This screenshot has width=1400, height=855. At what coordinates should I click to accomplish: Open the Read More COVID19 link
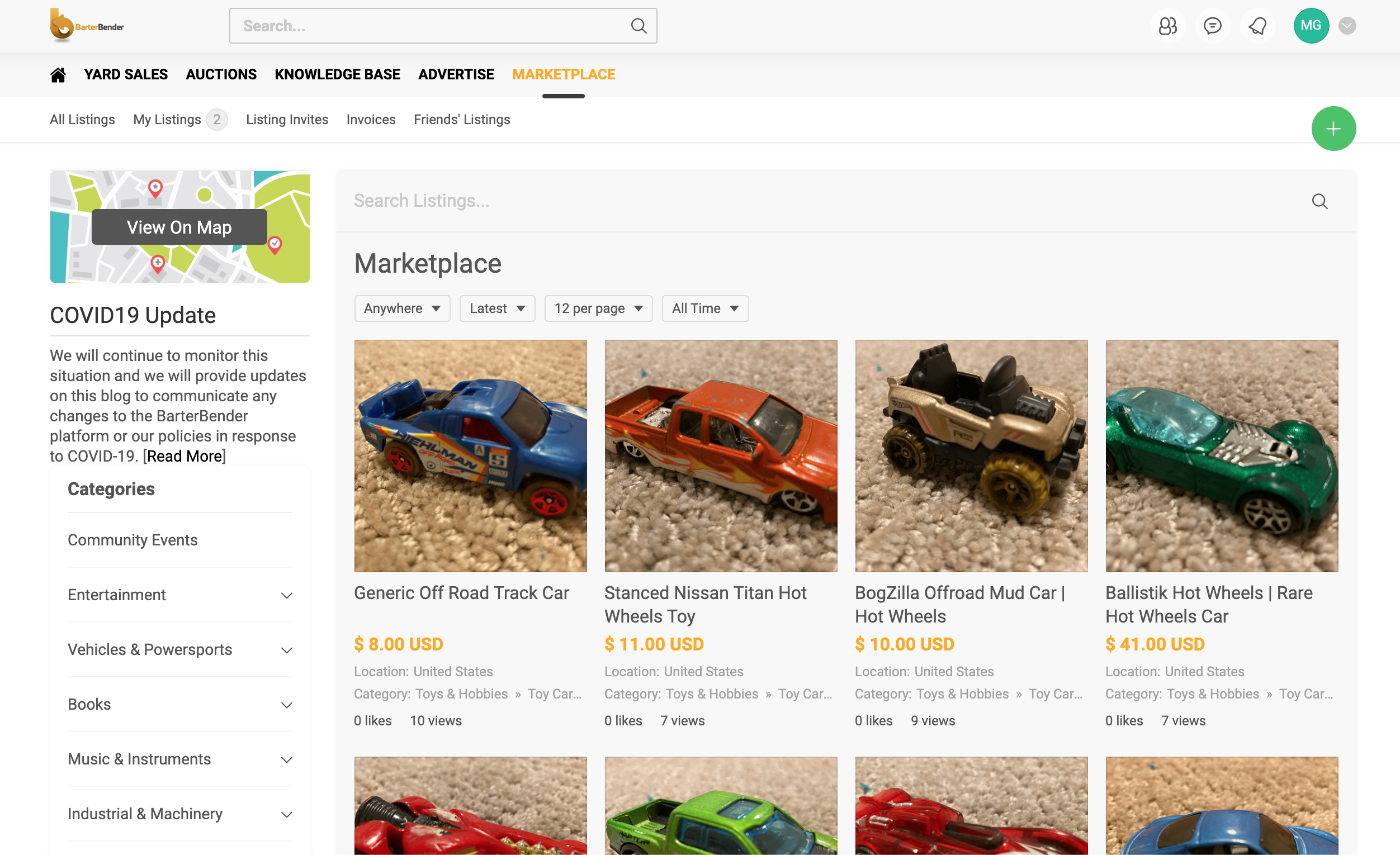pos(184,456)
